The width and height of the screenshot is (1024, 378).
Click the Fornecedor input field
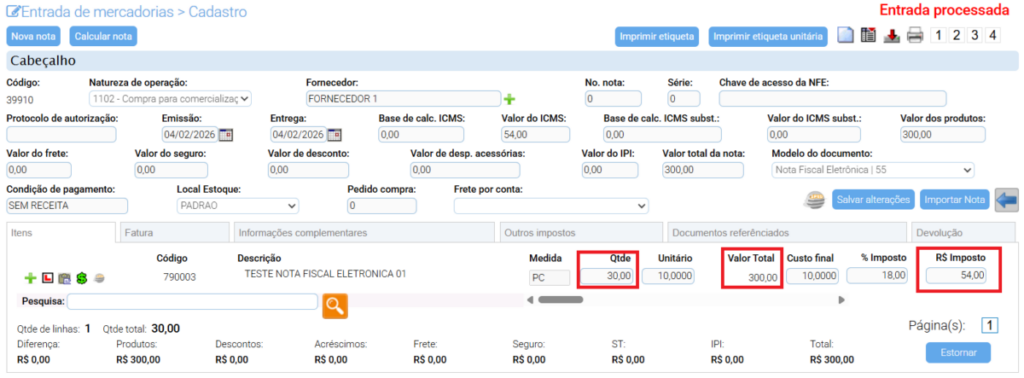tap(404, 99)
